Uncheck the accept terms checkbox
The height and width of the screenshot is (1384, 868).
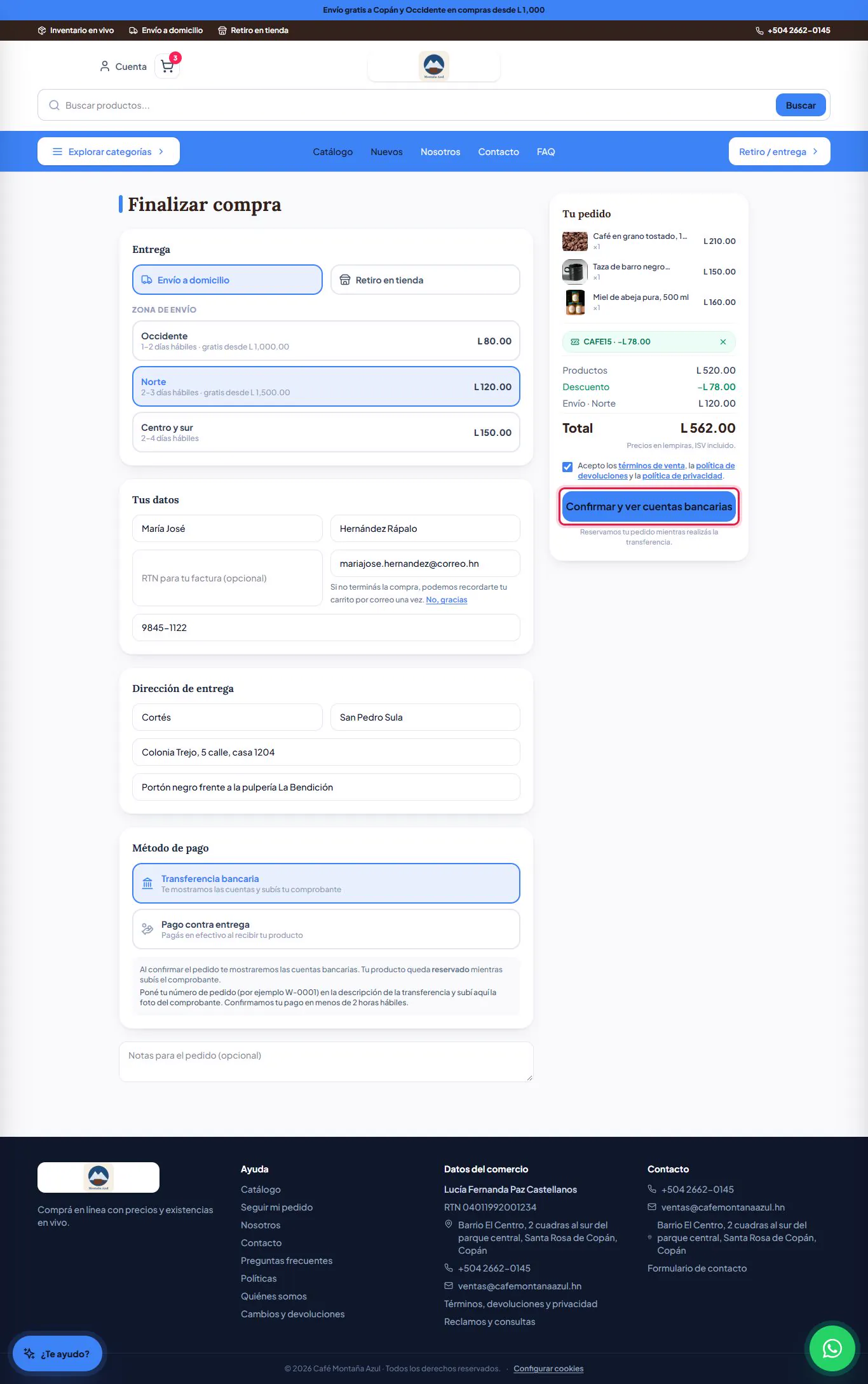coord(567,467)
